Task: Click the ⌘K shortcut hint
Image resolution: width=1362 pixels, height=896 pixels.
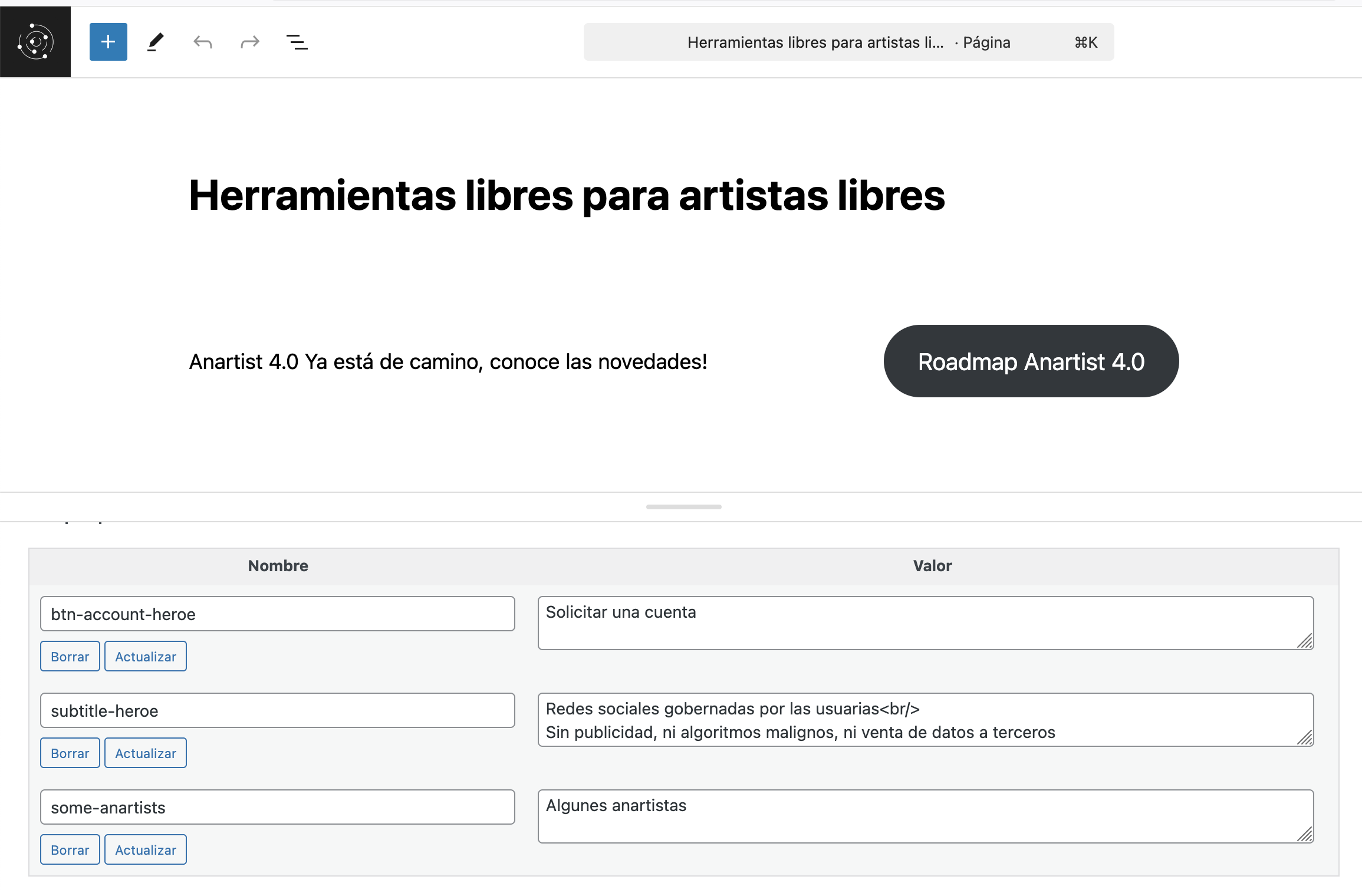Action: coord(1085,42)
